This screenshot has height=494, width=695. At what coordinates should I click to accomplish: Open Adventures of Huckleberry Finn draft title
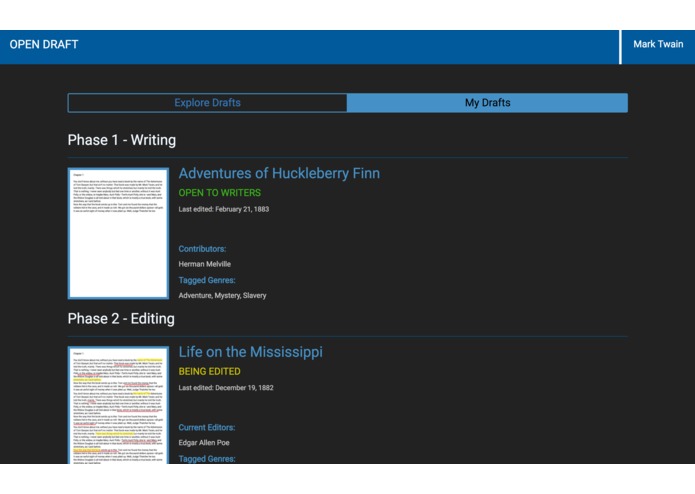pyautogui.click(x=279, y=173)
